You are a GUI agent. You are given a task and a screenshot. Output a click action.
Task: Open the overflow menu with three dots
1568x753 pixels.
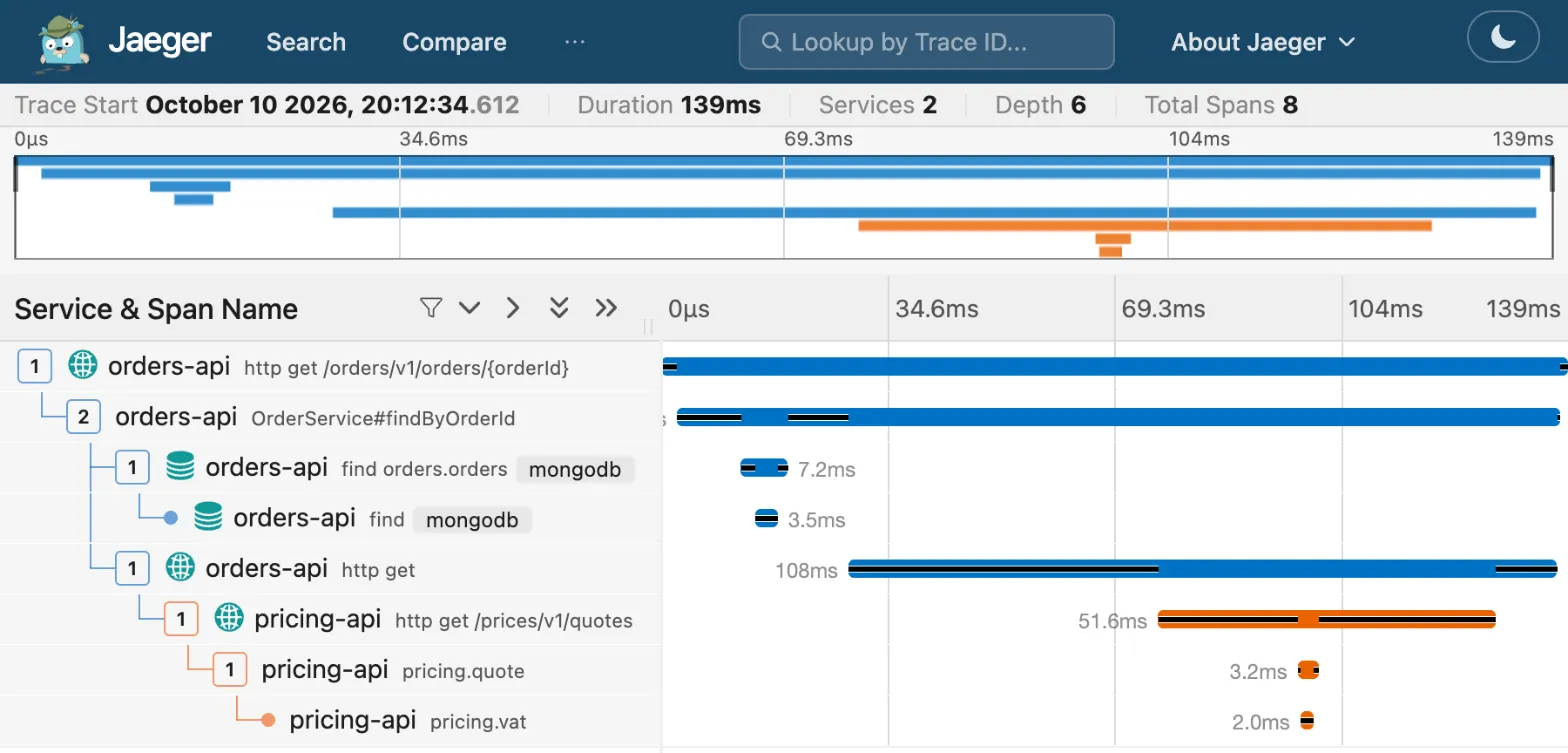pyautogui.click(x=574, y=42)
